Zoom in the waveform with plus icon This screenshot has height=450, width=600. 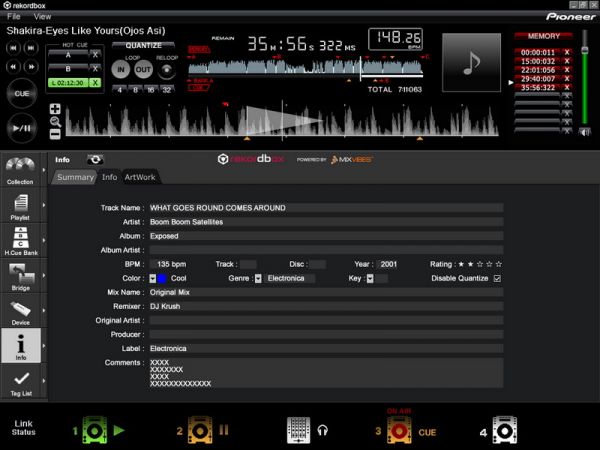coord(55,109)
